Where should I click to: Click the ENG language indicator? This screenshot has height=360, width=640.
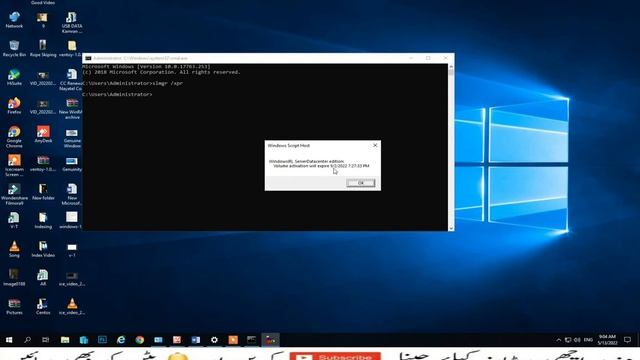[x=588, y=340]
